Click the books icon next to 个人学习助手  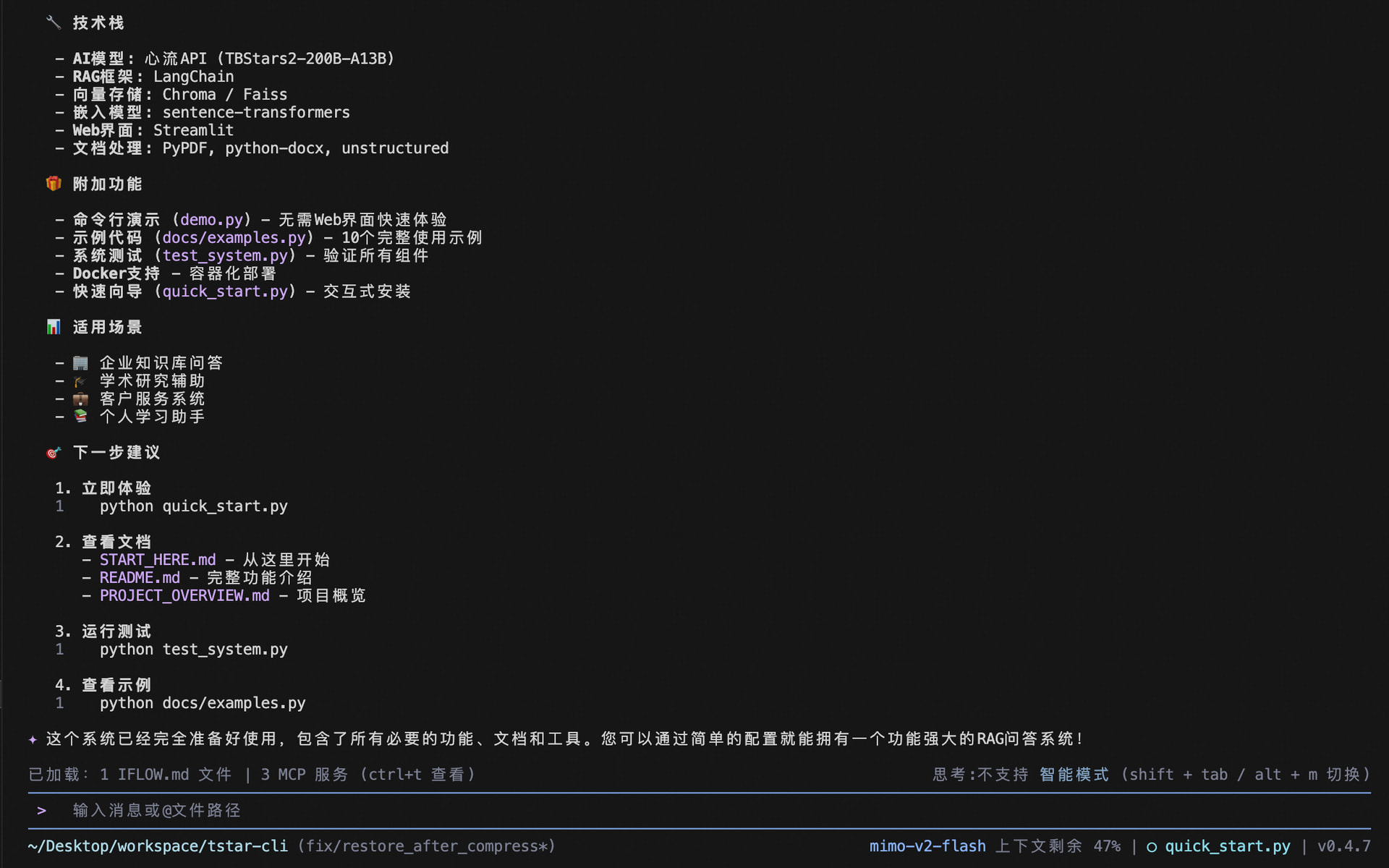(80, 416)
